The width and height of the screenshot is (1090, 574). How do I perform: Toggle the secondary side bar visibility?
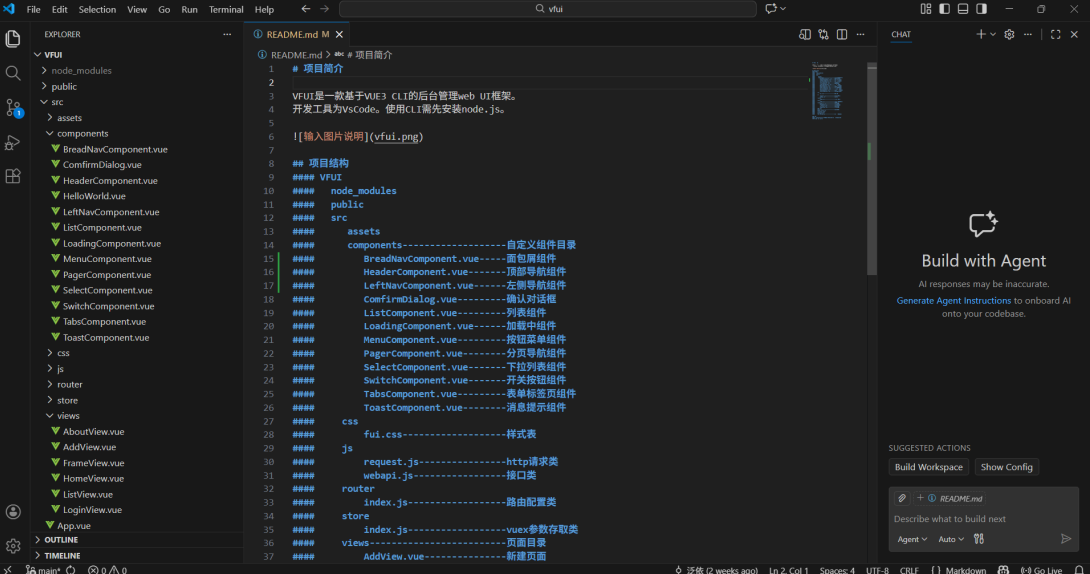(x=981, y=9)
